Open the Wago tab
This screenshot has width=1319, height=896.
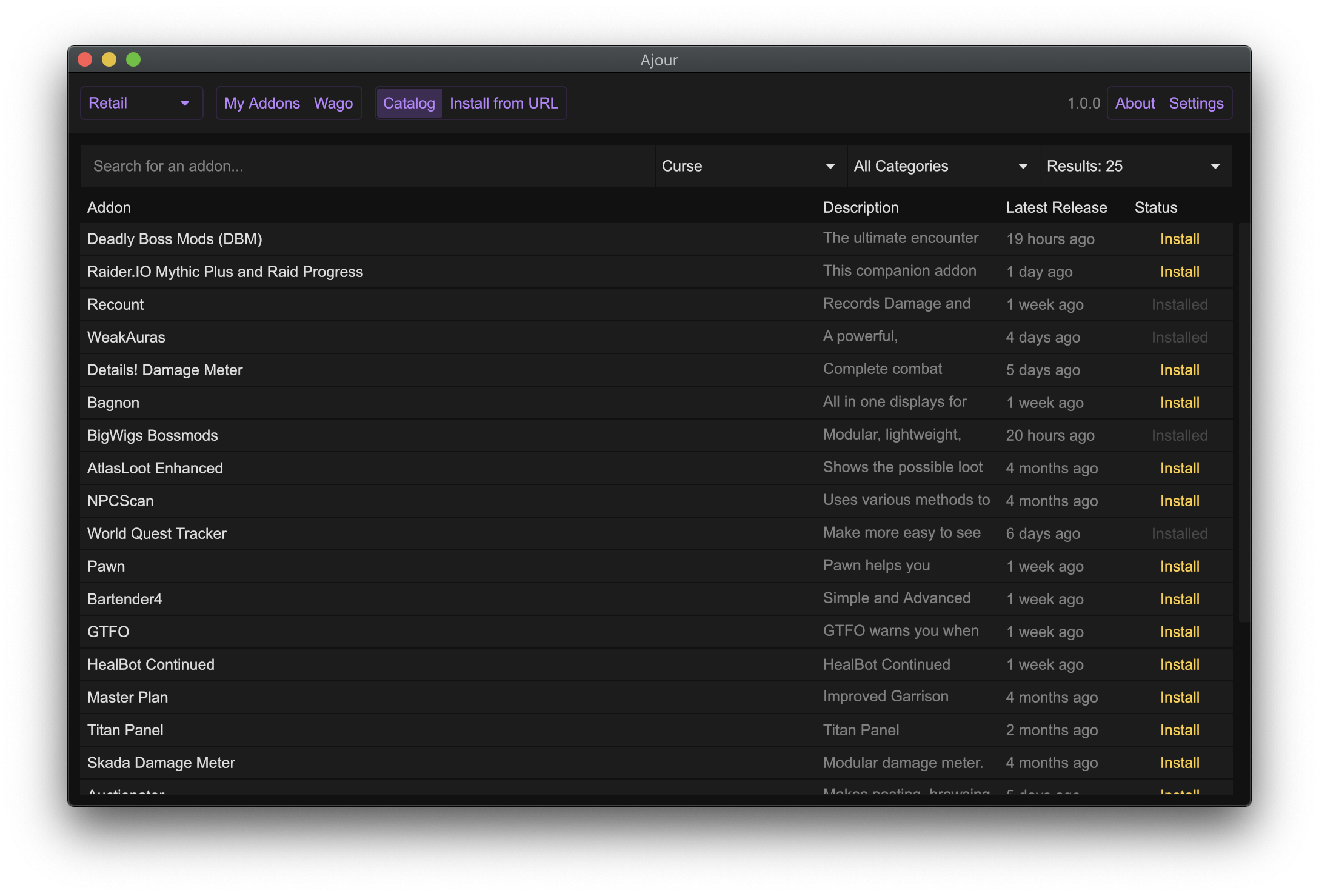tap(333, 103)
